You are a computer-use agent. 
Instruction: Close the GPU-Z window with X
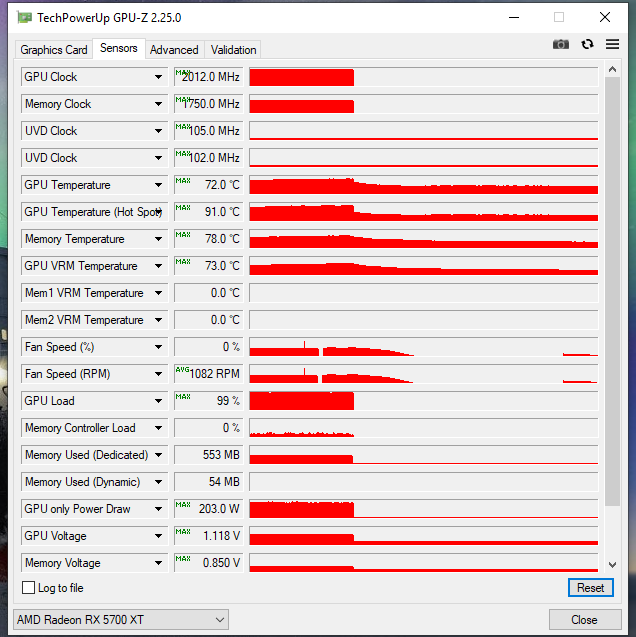(605, 17)
